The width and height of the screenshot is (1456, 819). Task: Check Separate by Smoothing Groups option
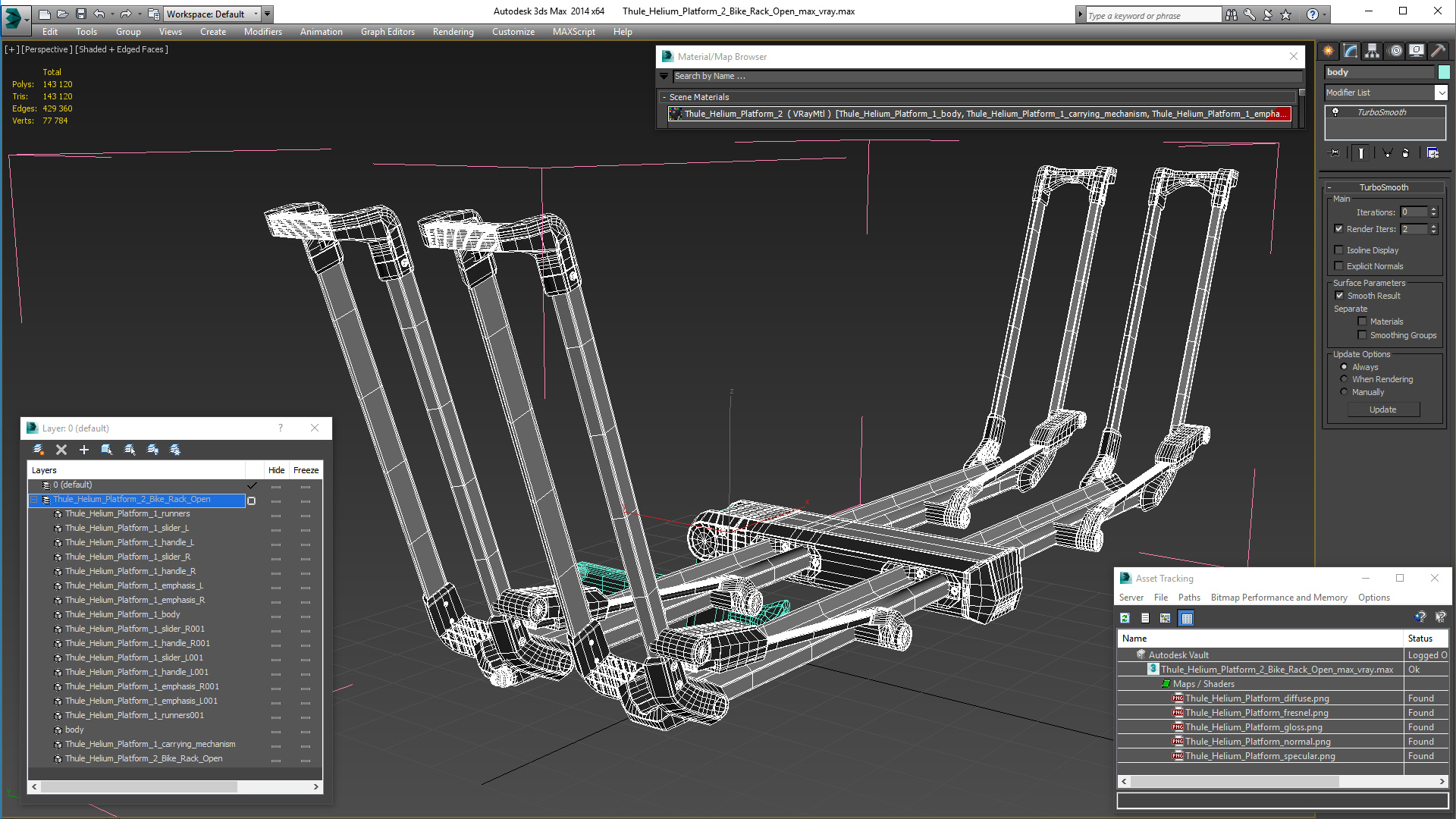click(1362, 335)
